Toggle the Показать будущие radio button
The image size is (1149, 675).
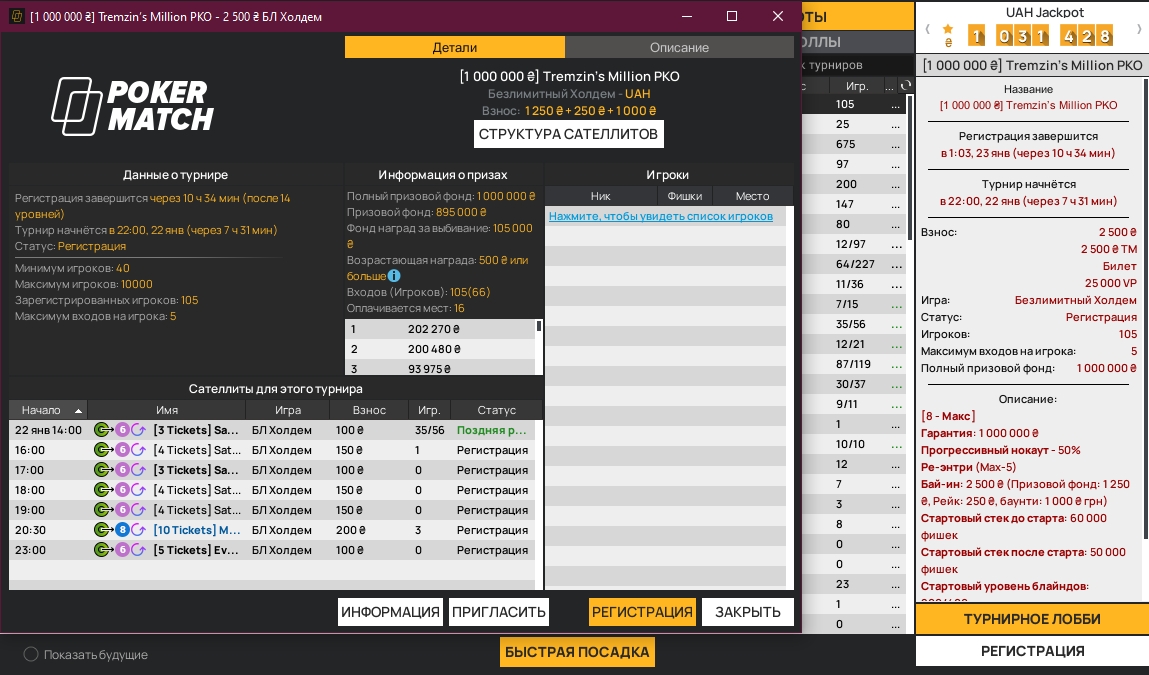click(31, 654)
